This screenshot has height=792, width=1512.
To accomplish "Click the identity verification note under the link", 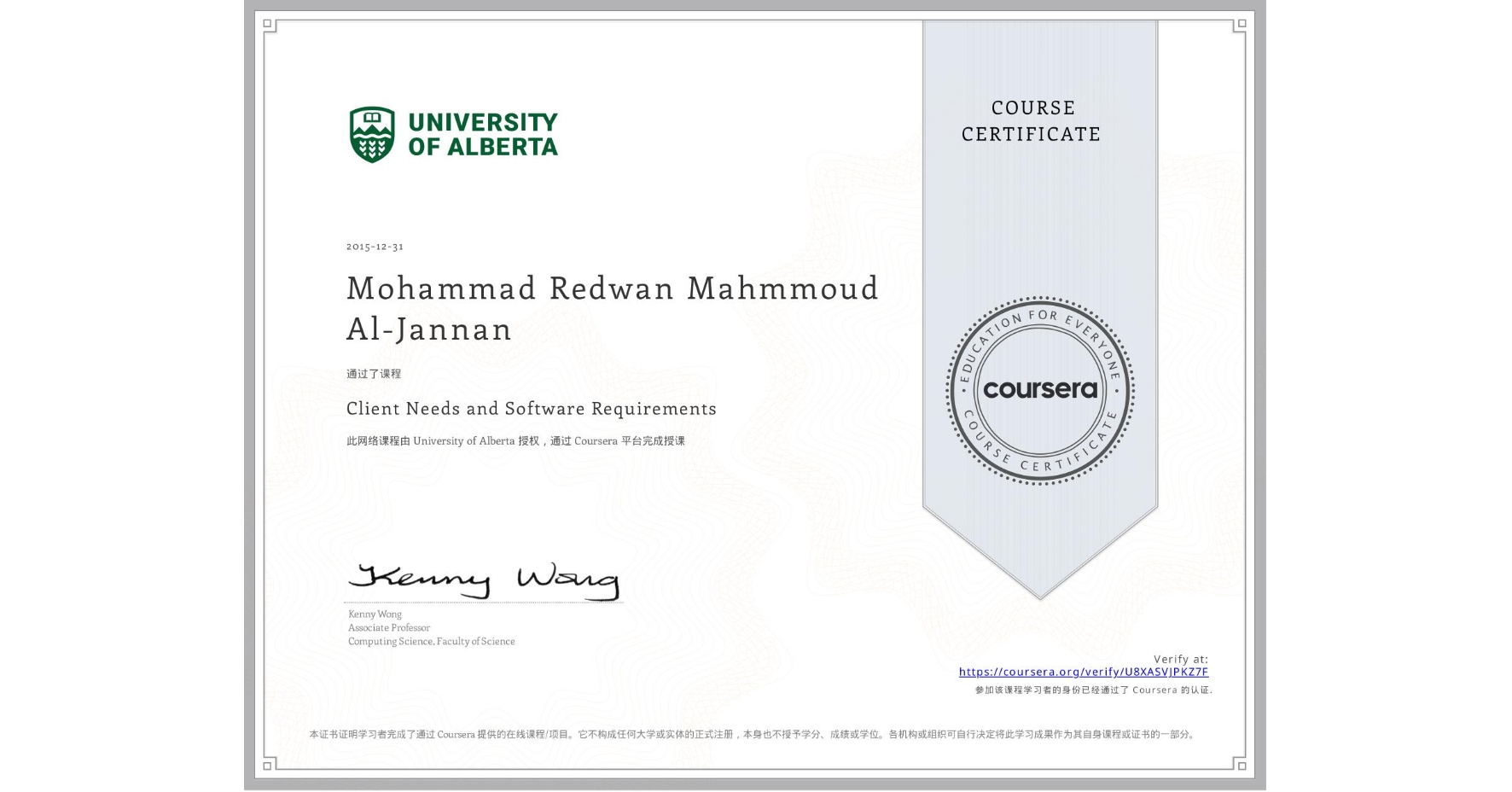I will tap(1093, 690).
